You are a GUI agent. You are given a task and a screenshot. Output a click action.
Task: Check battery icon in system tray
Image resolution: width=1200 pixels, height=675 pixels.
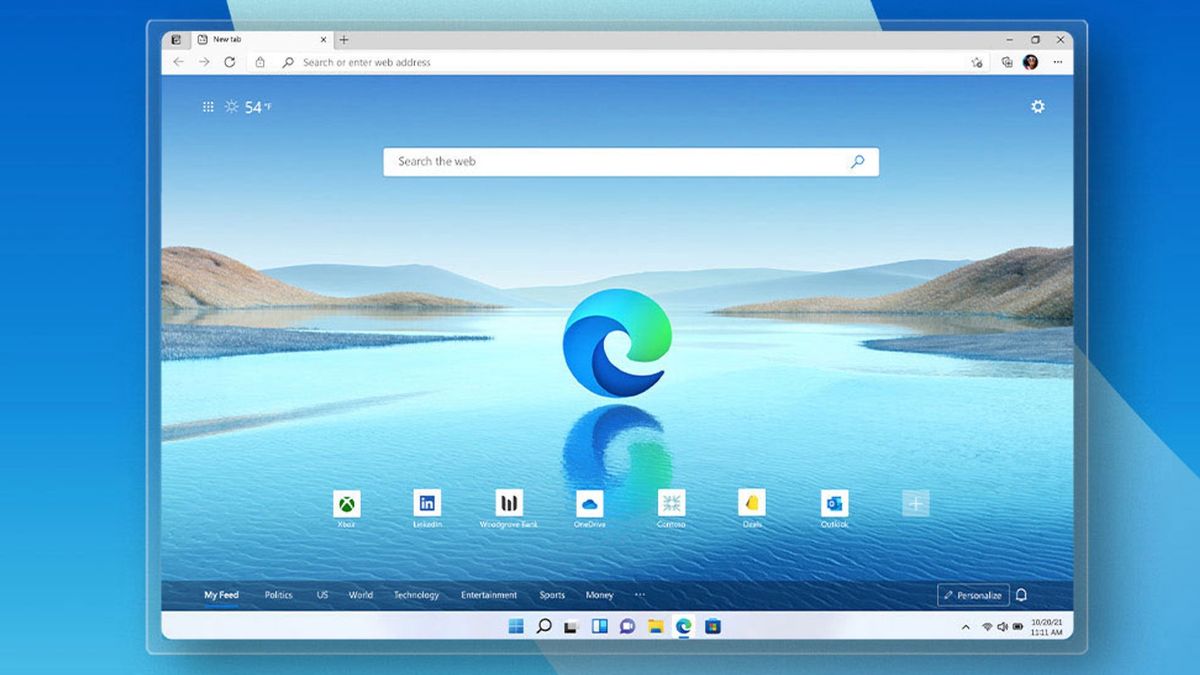1018,627
